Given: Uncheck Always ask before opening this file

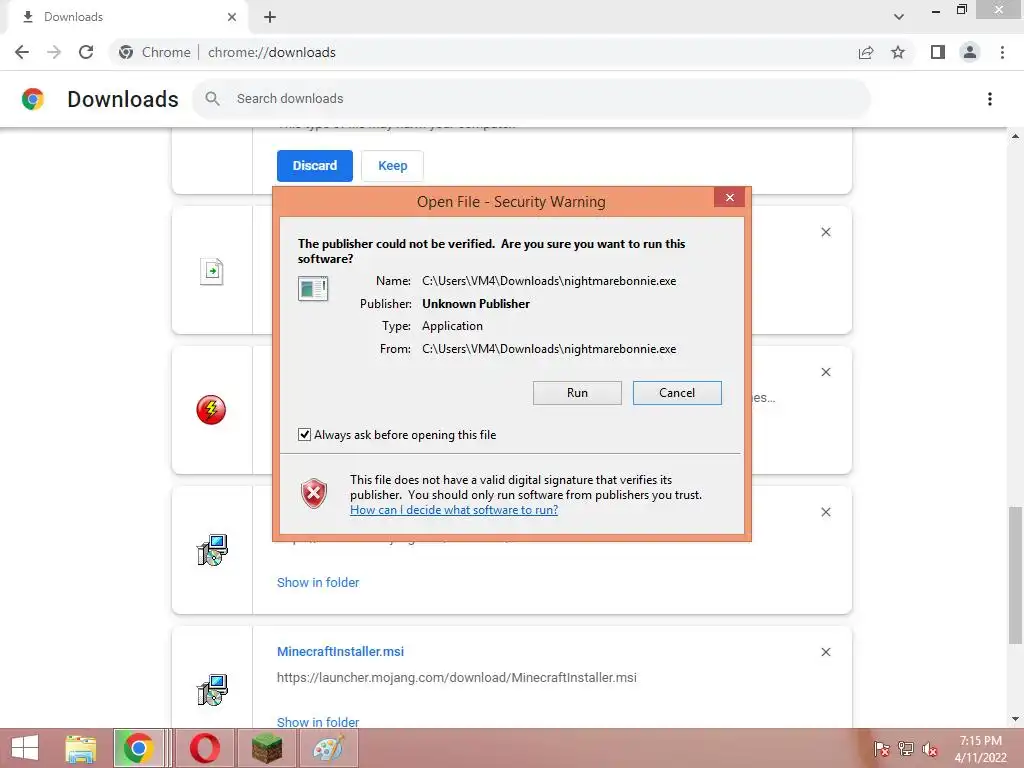Looking at the screenshot, I should [304, 434].
